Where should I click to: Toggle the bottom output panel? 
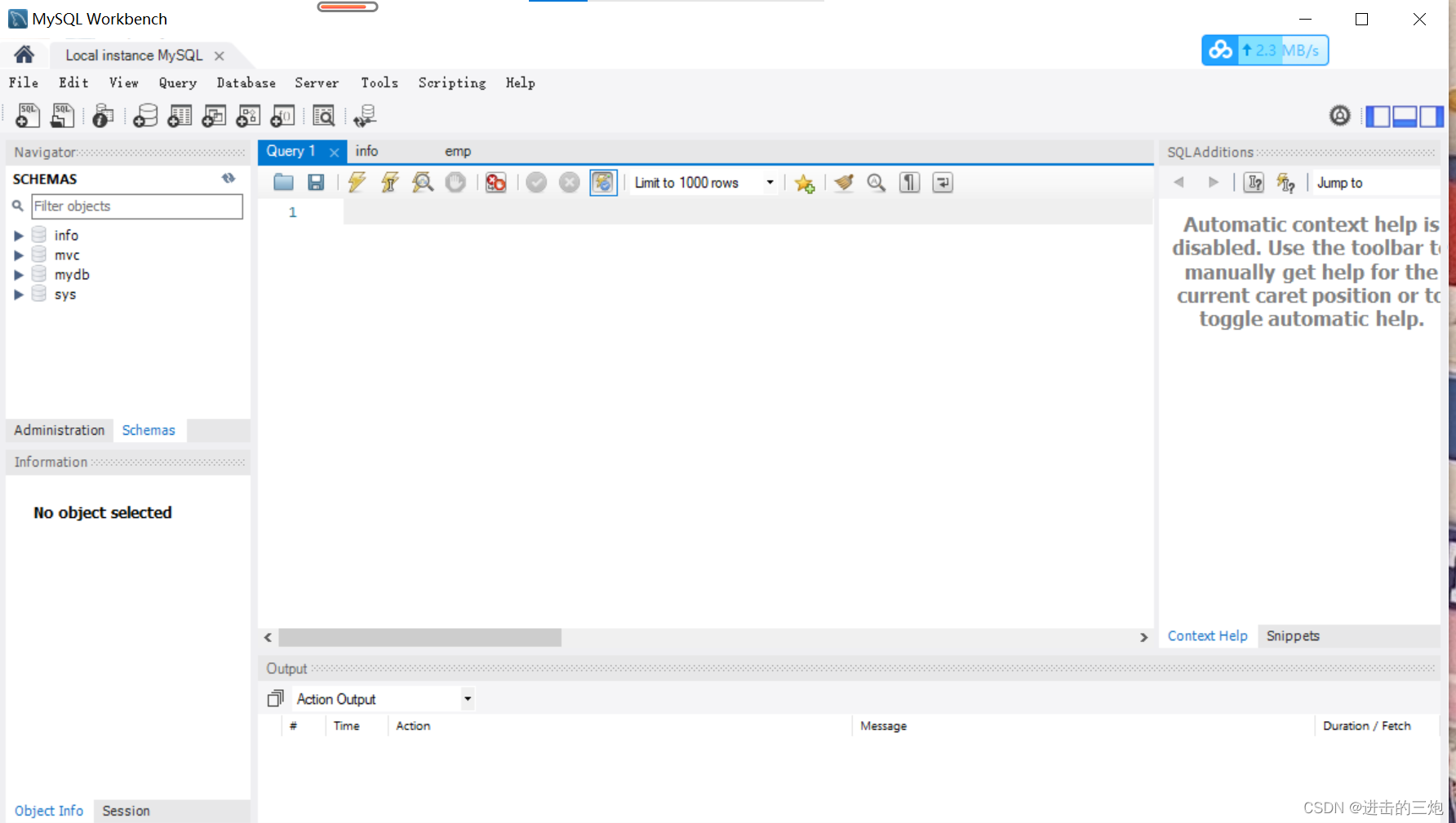click(x=1405, y=116)
